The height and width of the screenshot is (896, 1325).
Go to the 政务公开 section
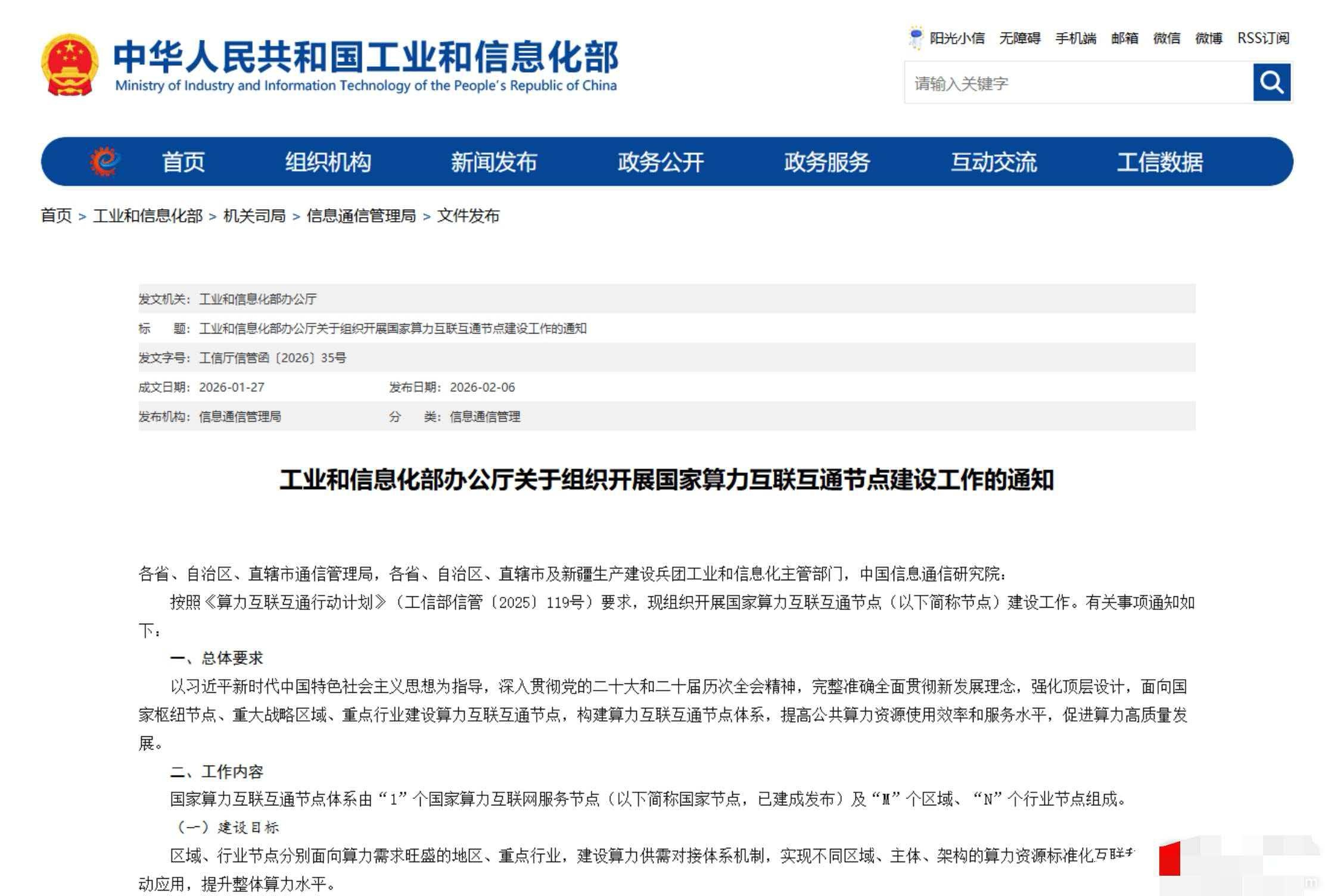tap(661, 161)
